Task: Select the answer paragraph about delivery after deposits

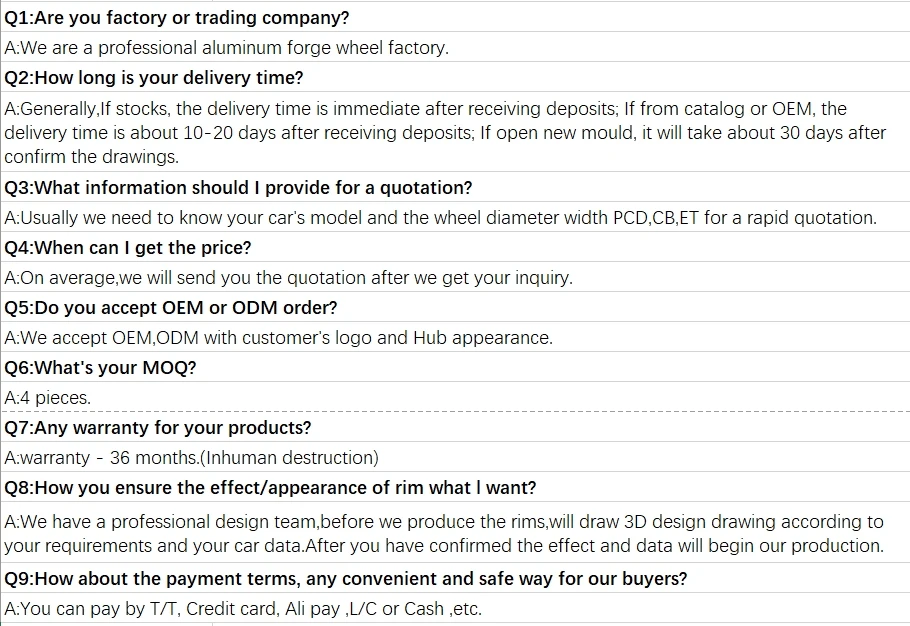Action: click(x=445, y=133)
